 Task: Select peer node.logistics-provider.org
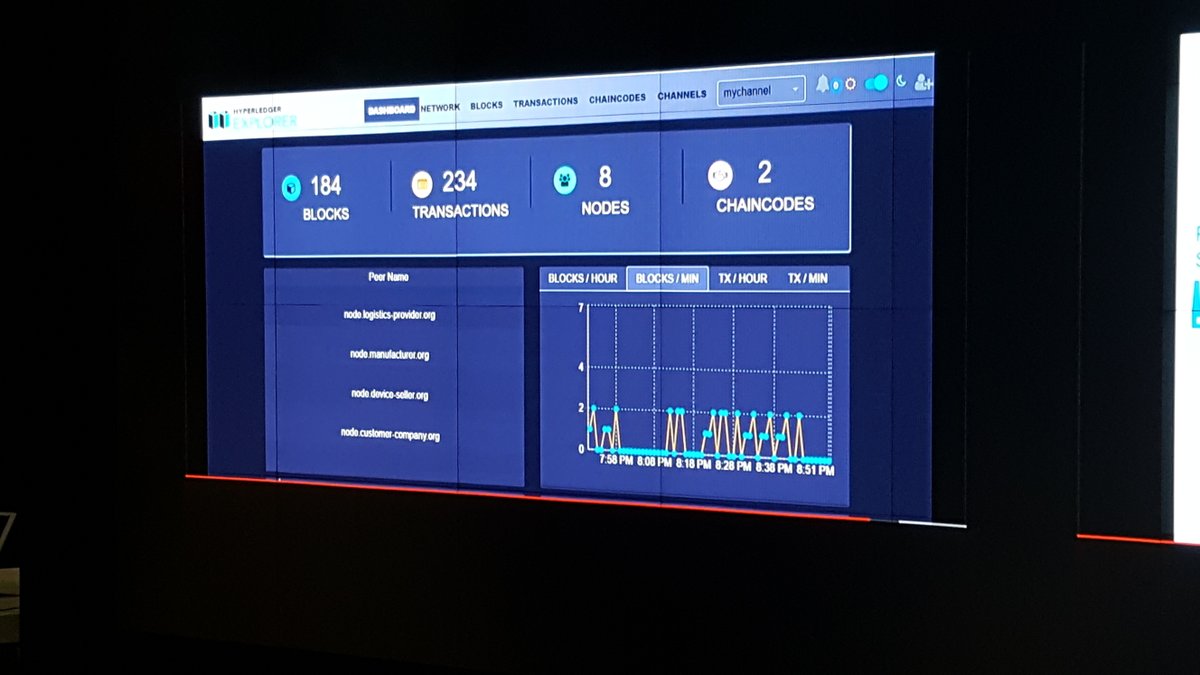(x=389, y=314)
